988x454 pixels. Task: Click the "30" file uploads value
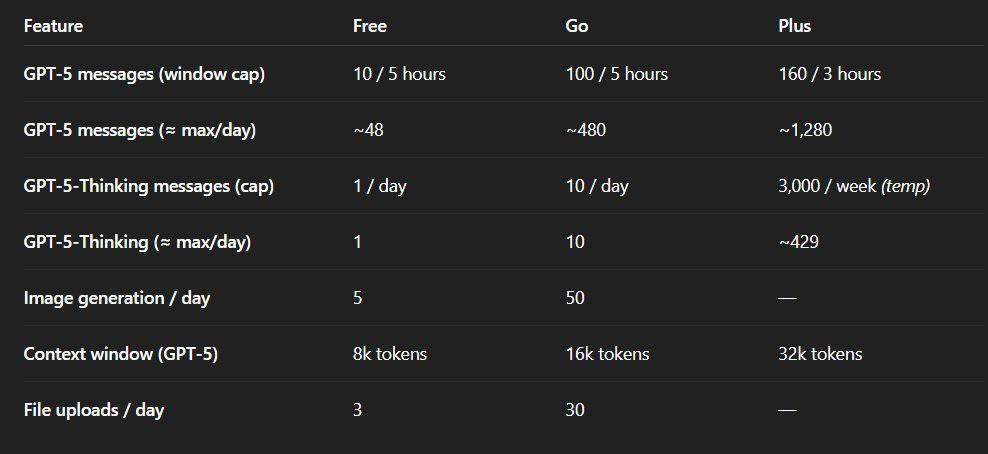click(575, 410)
